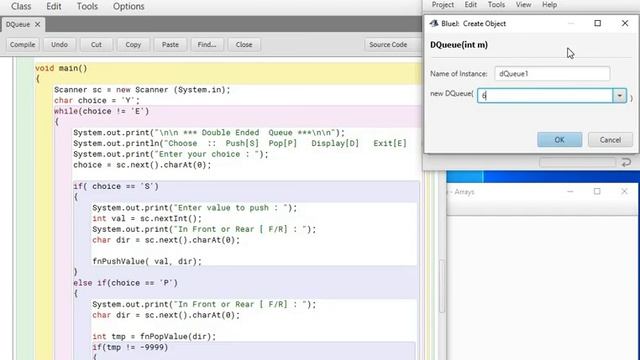Click the 'DQueue(int m)' constructor heading

(459, 45)
